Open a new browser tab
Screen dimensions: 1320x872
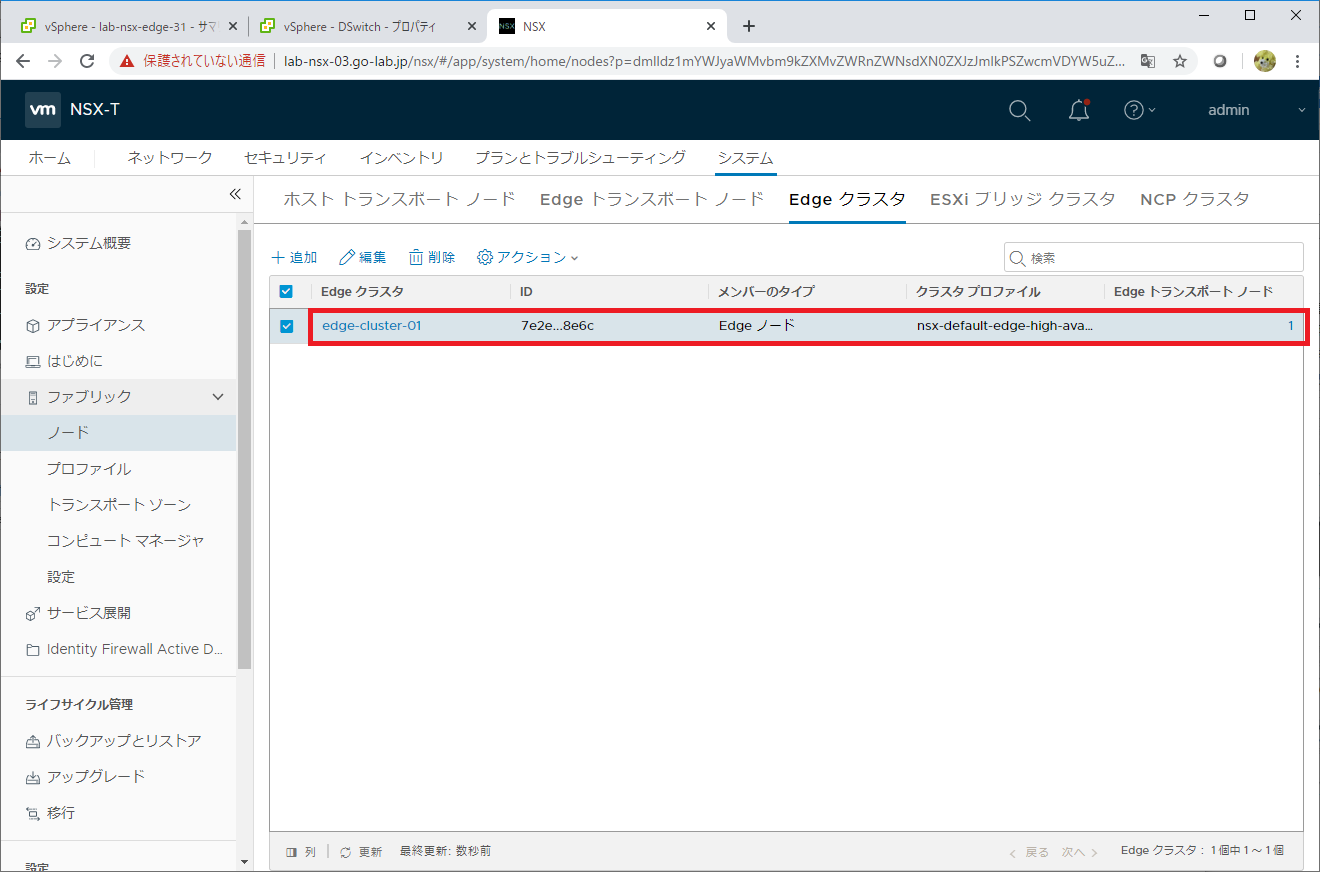(749, 26)
